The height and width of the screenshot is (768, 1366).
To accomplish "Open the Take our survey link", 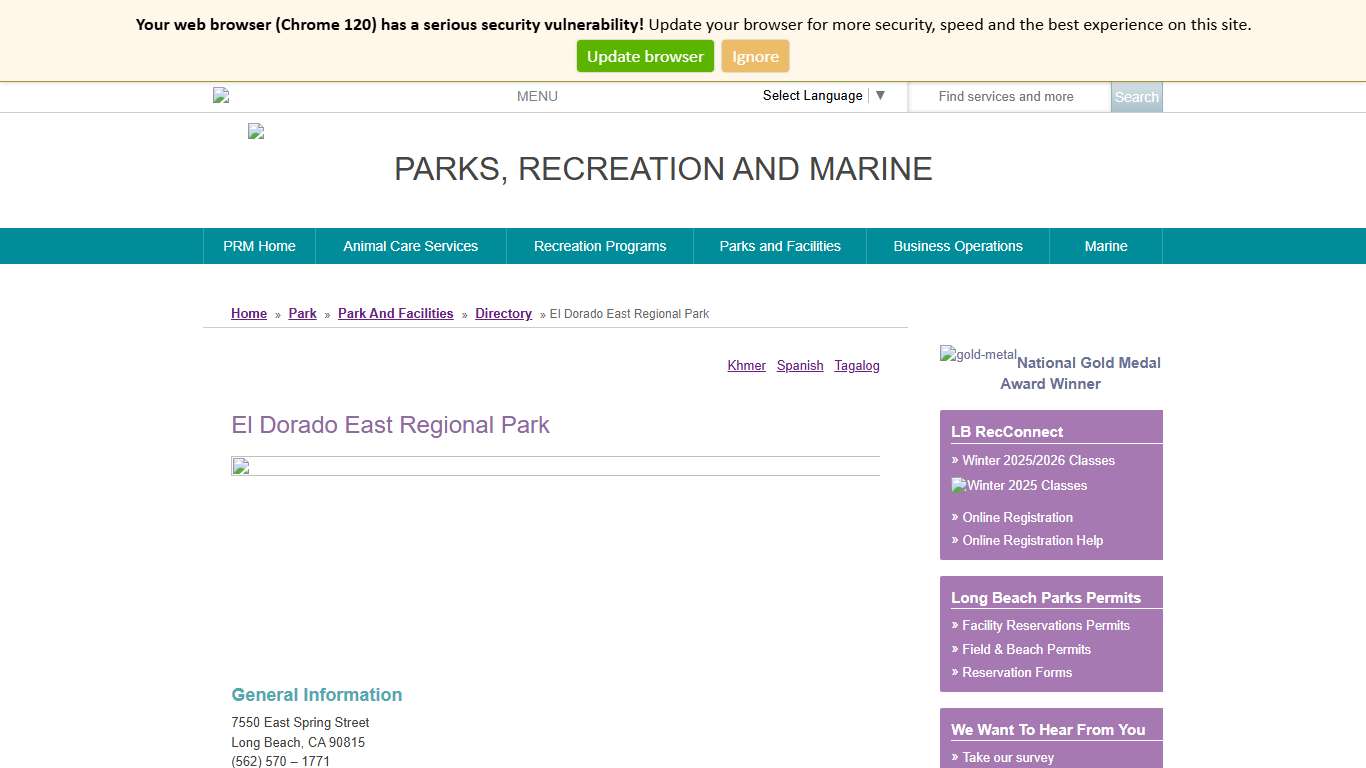I will point(1010,757).
